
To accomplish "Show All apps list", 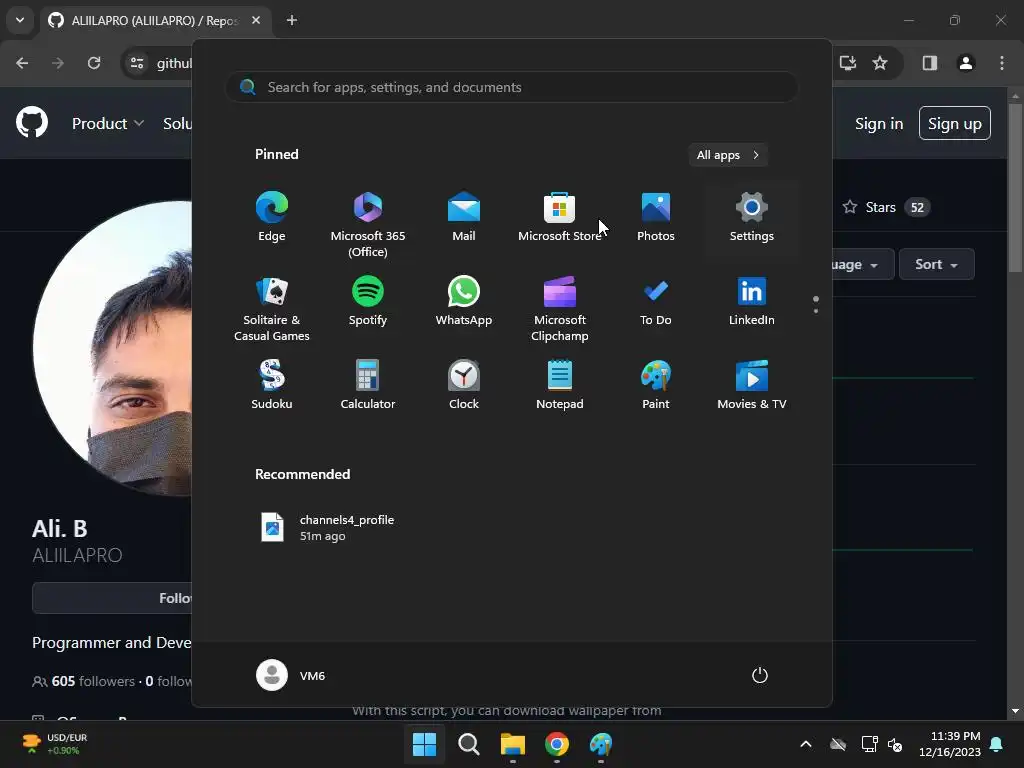I will 728,155.
